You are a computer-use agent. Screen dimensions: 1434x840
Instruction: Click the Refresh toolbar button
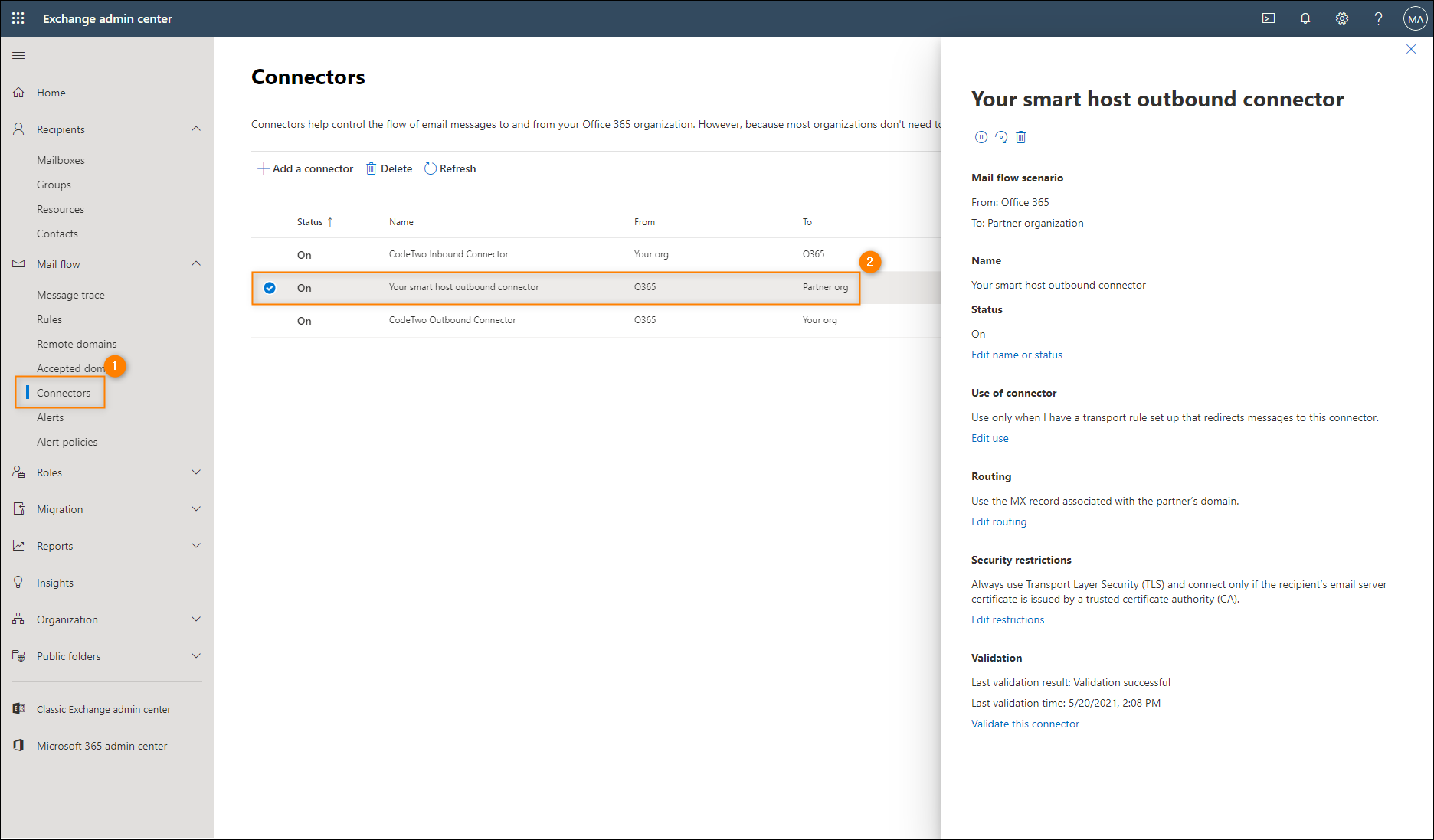click(x=450, y=168)
